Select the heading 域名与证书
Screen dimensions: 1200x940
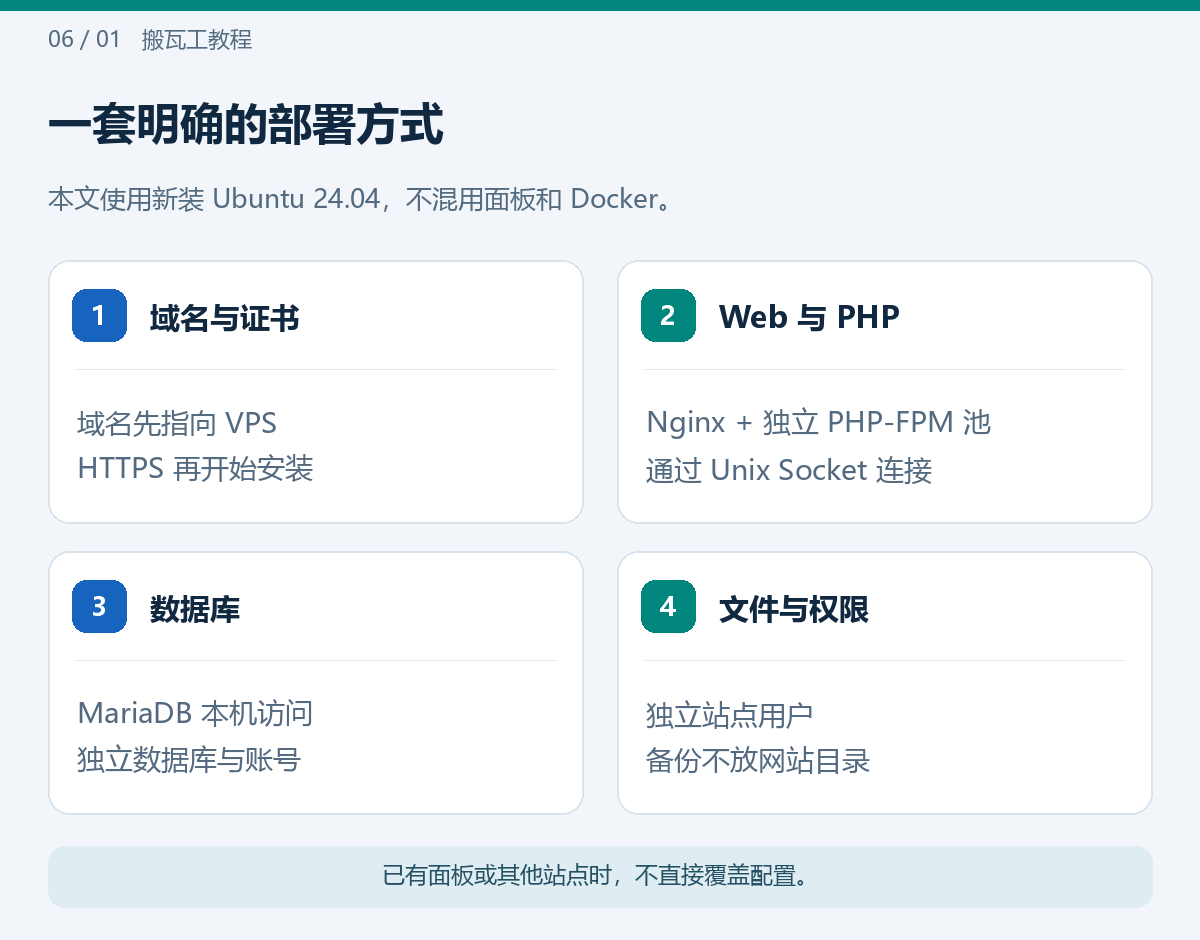point(224,318)
